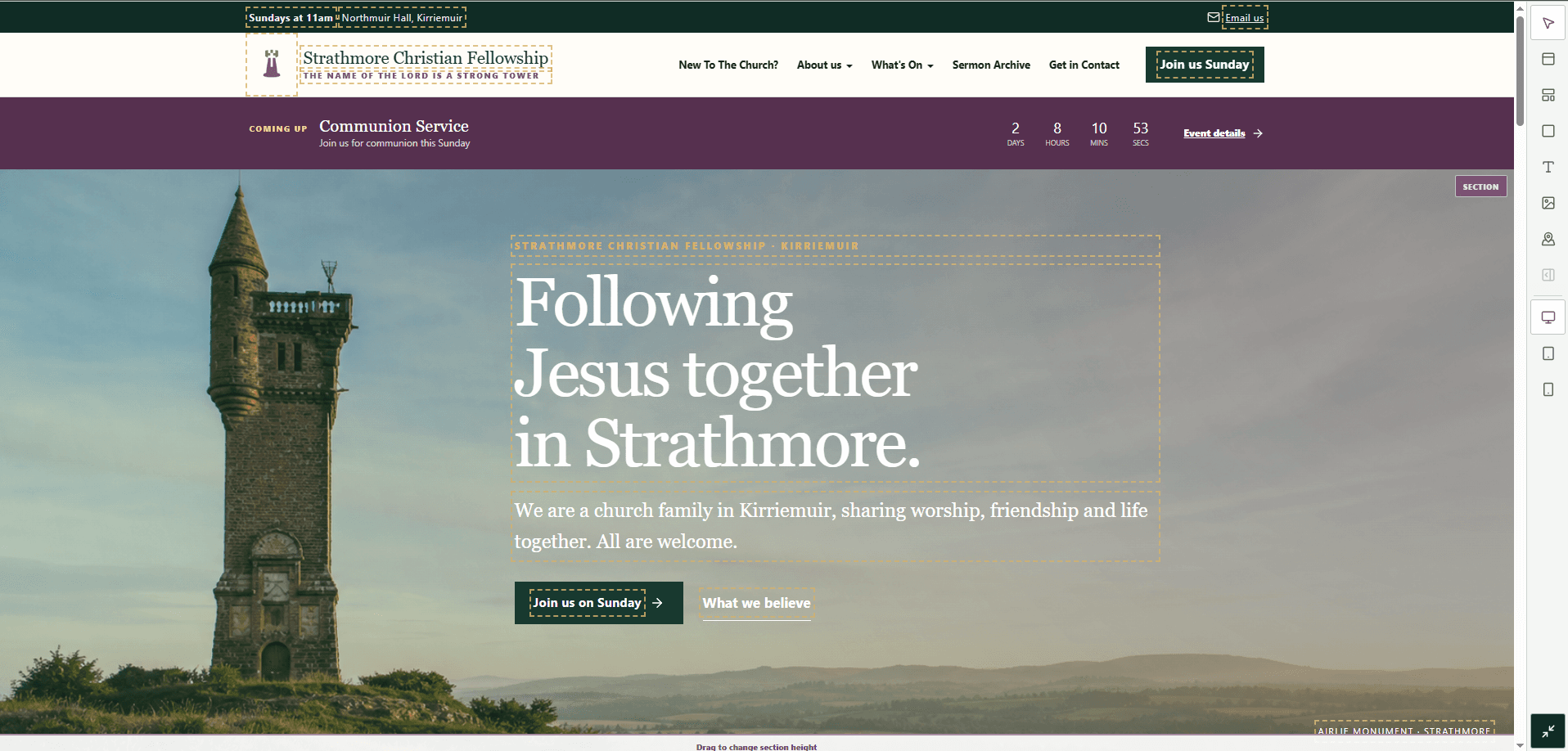Click the church tower logo
Image resolution: width=1568 pixels, height=751 pixels.
point(272,64)
